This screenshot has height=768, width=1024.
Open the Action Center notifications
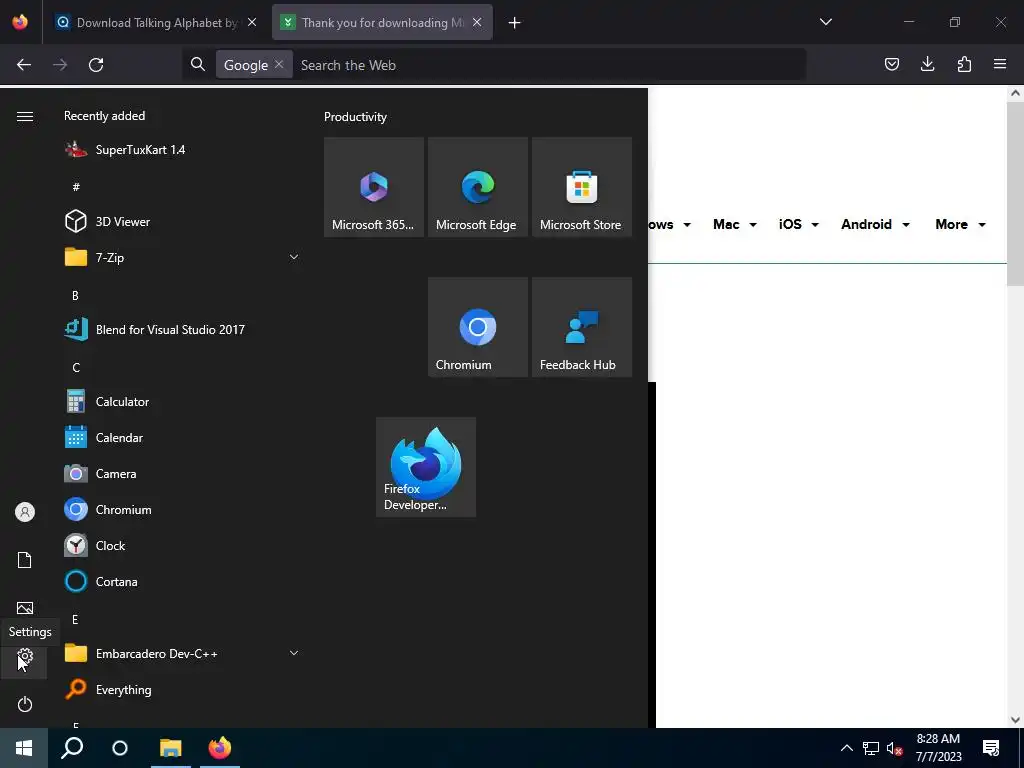coord(991,748)
